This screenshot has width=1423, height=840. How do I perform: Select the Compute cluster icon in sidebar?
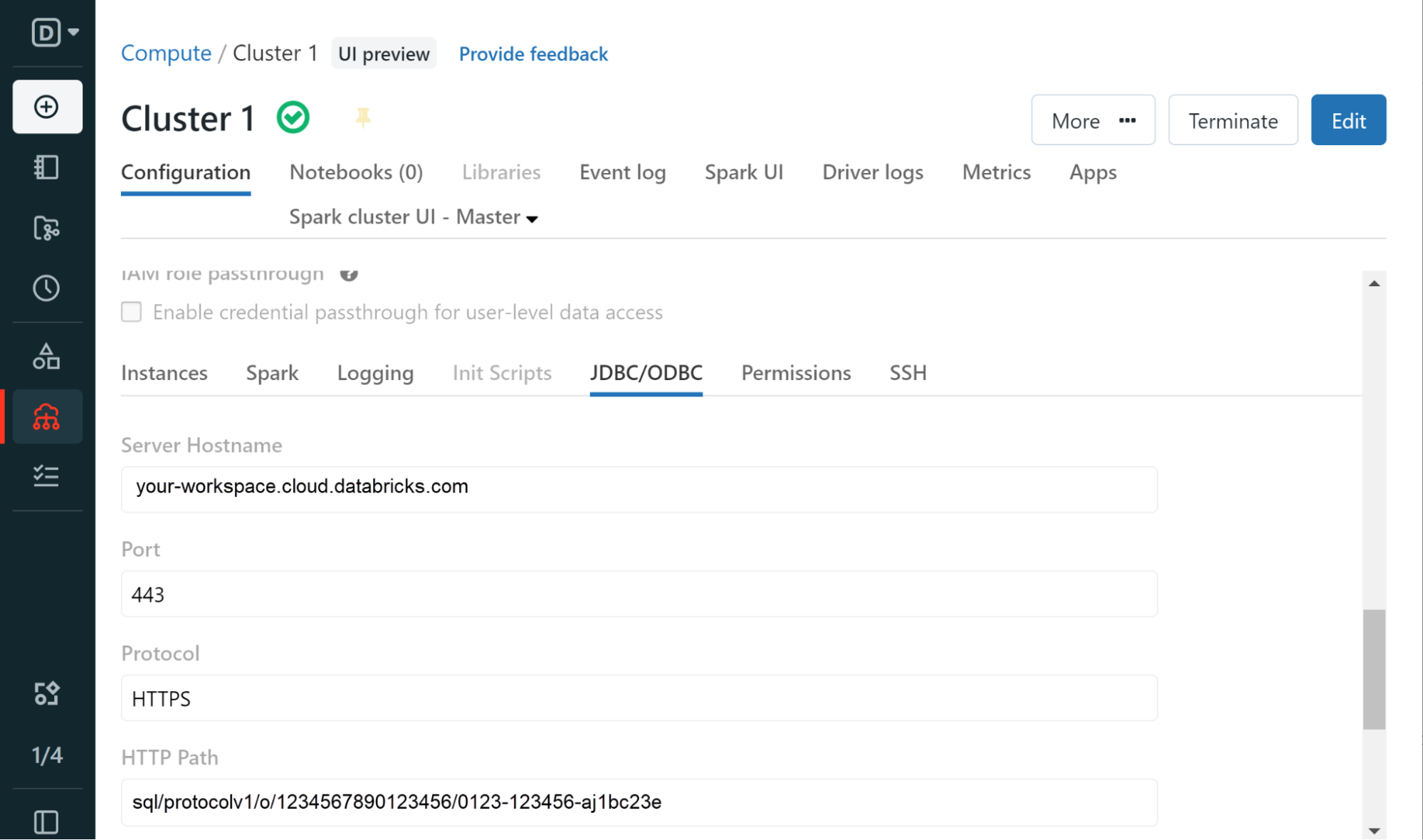click(47, 416)
